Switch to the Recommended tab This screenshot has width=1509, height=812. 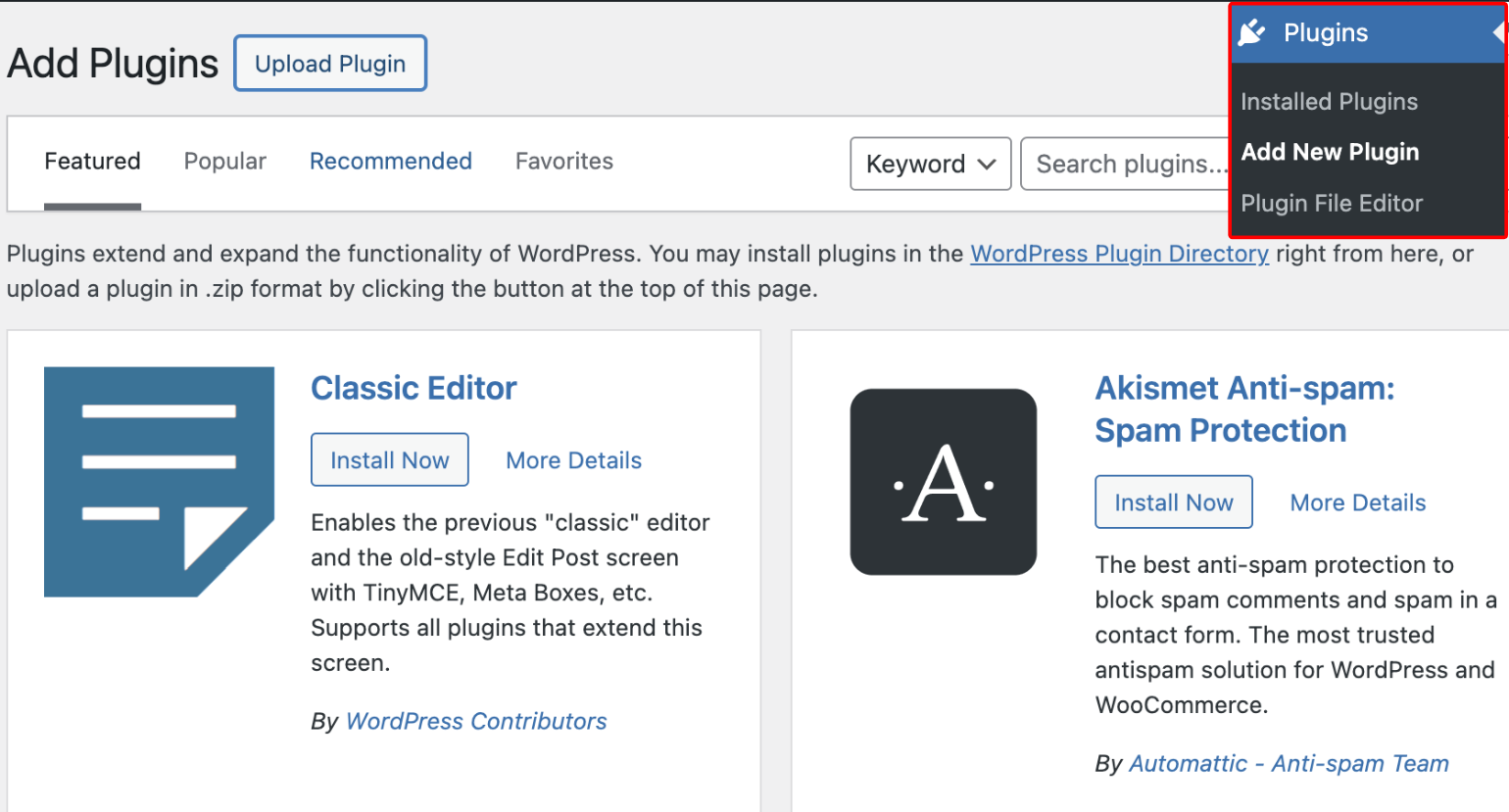point(391,161)
